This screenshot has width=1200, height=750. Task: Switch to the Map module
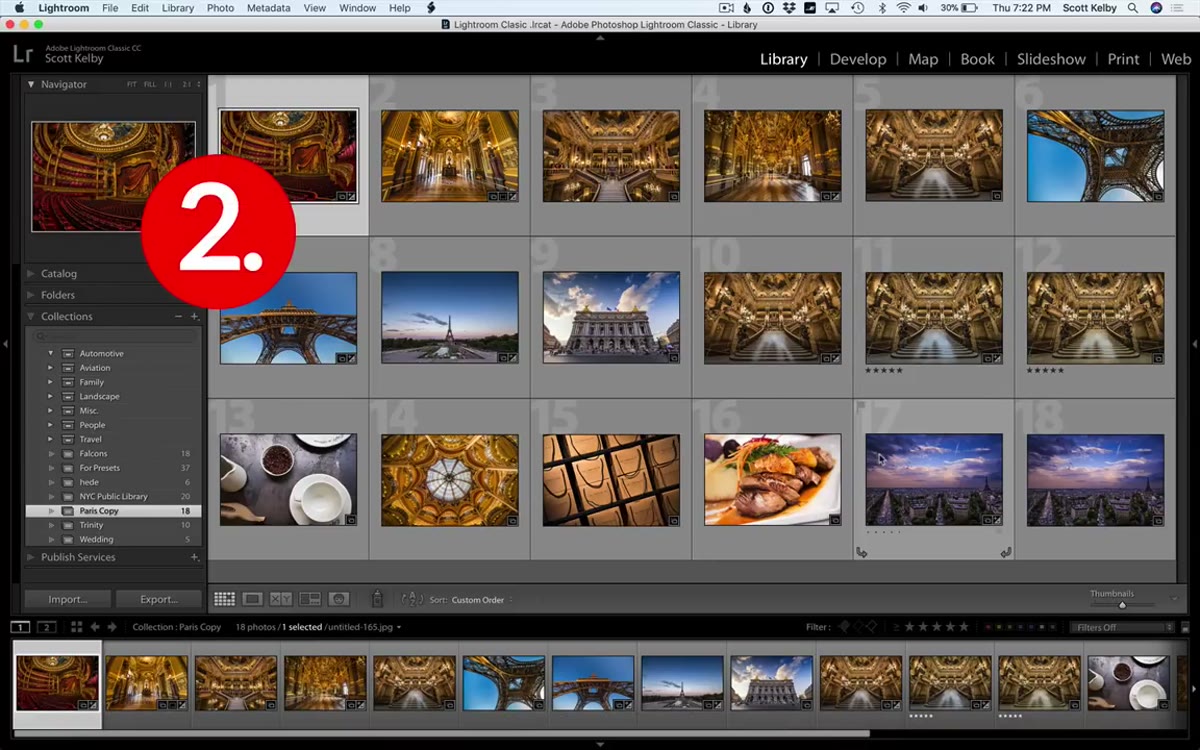click(x=923, y=59)
